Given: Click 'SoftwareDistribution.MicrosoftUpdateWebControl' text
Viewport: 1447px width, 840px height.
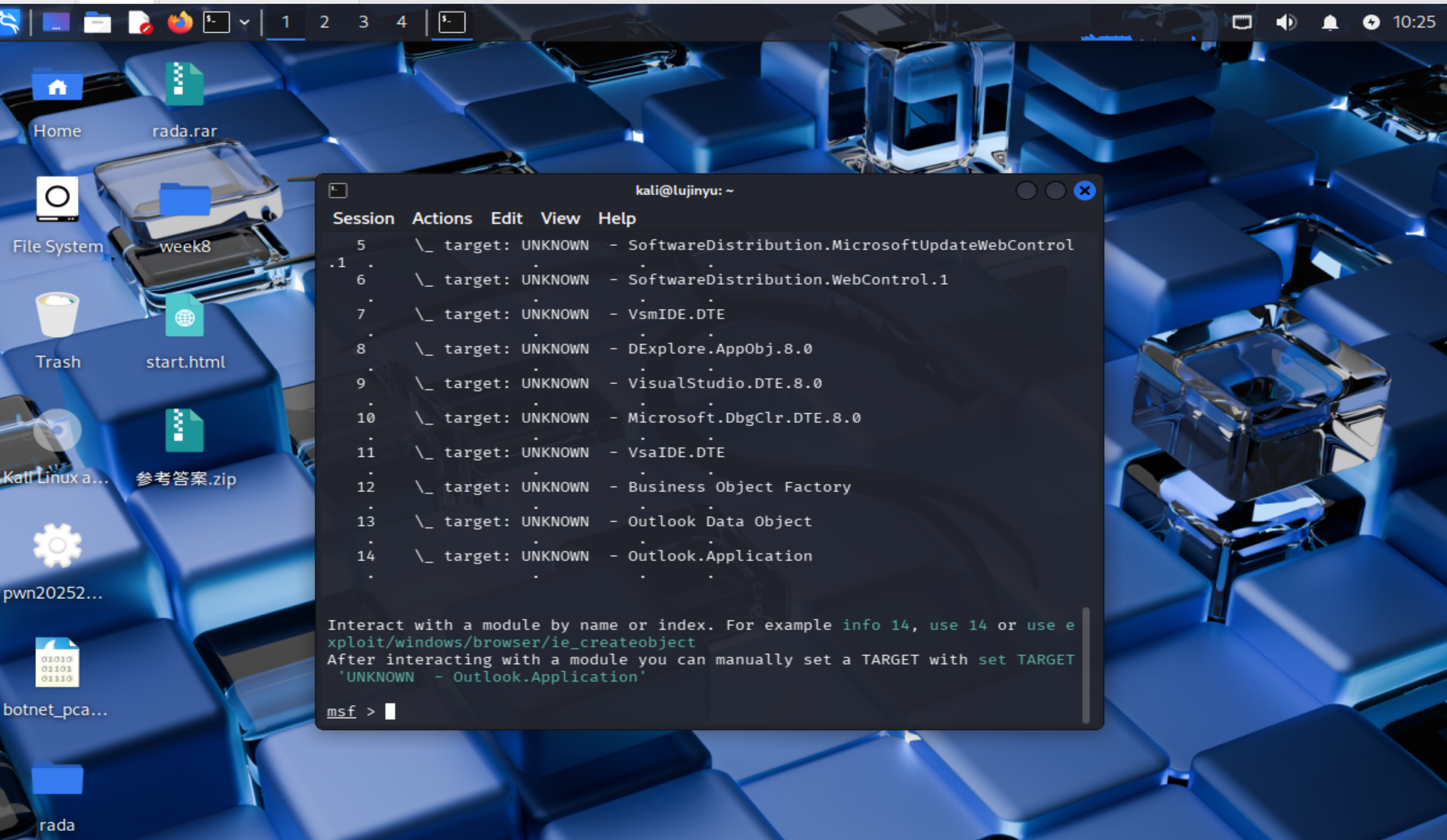Looking at the screenshot, I should pos(851,245).
